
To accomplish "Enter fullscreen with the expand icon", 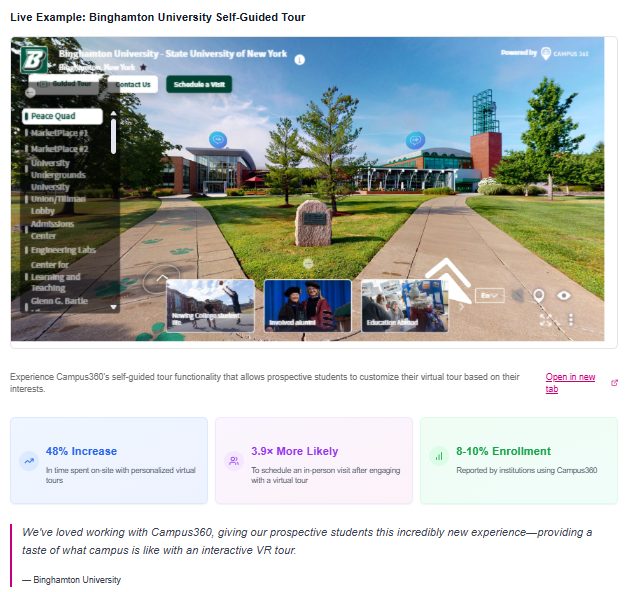I will tap(546, 319).
